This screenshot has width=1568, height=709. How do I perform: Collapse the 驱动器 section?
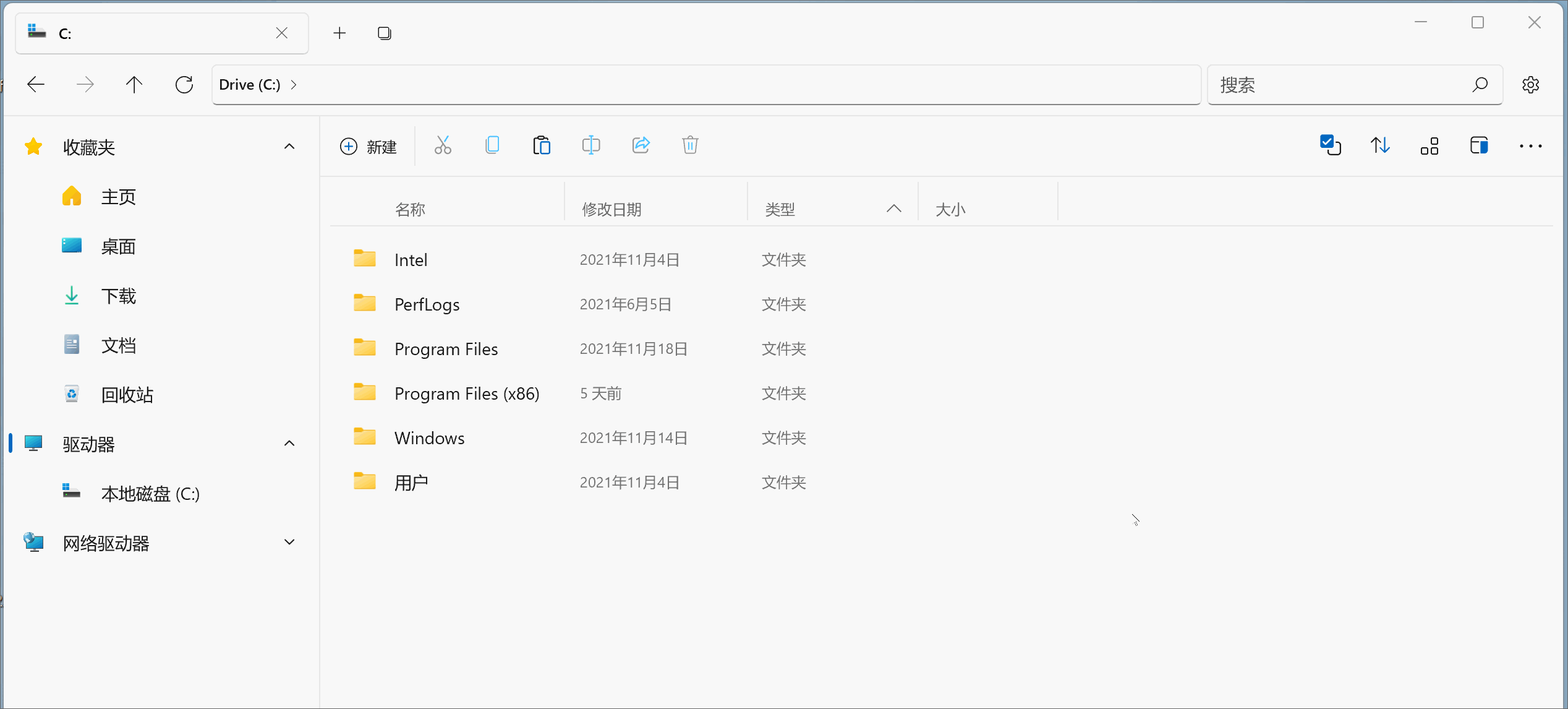point(289,444)
